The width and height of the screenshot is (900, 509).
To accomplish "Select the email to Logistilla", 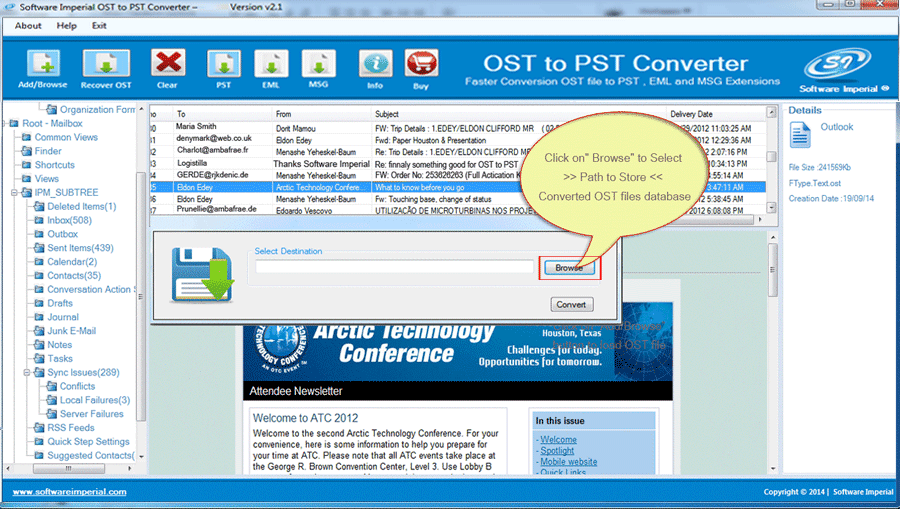I will coord(192,163).
